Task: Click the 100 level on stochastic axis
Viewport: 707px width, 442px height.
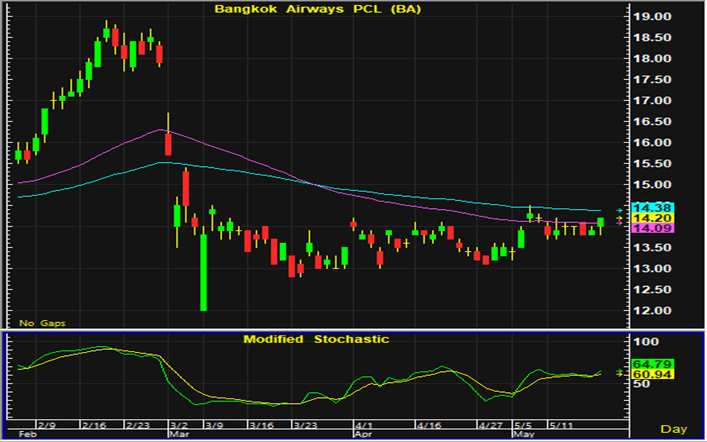Action: (645, 342)
